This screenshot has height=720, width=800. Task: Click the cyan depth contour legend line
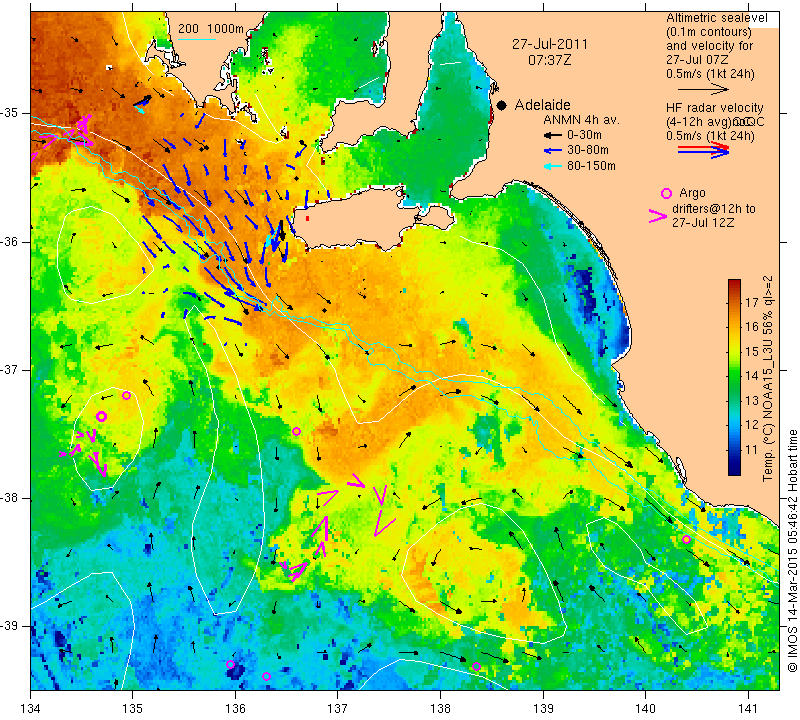point(196,39)
